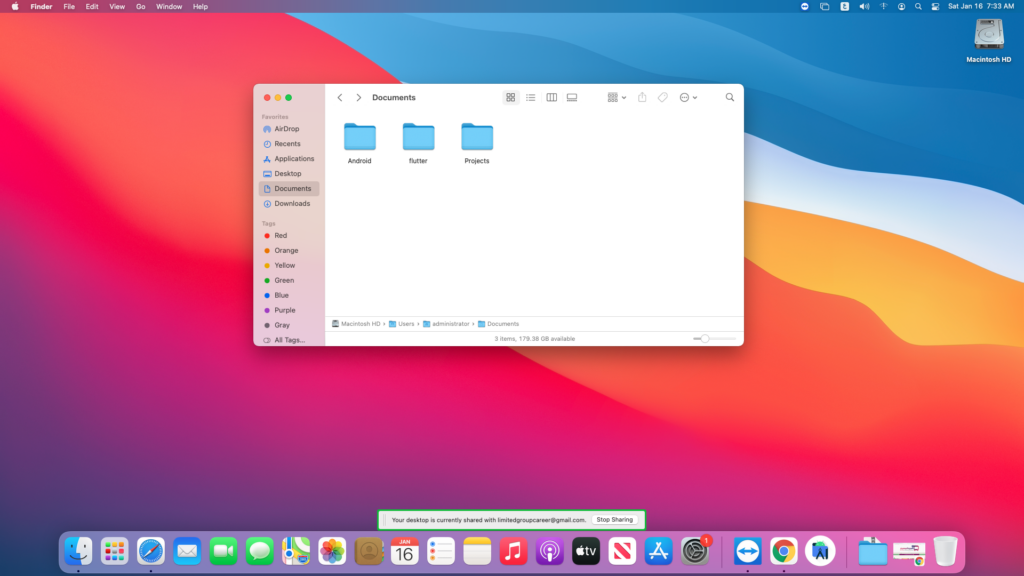
Task: Open Mail from the Dock
Action: 187,552
